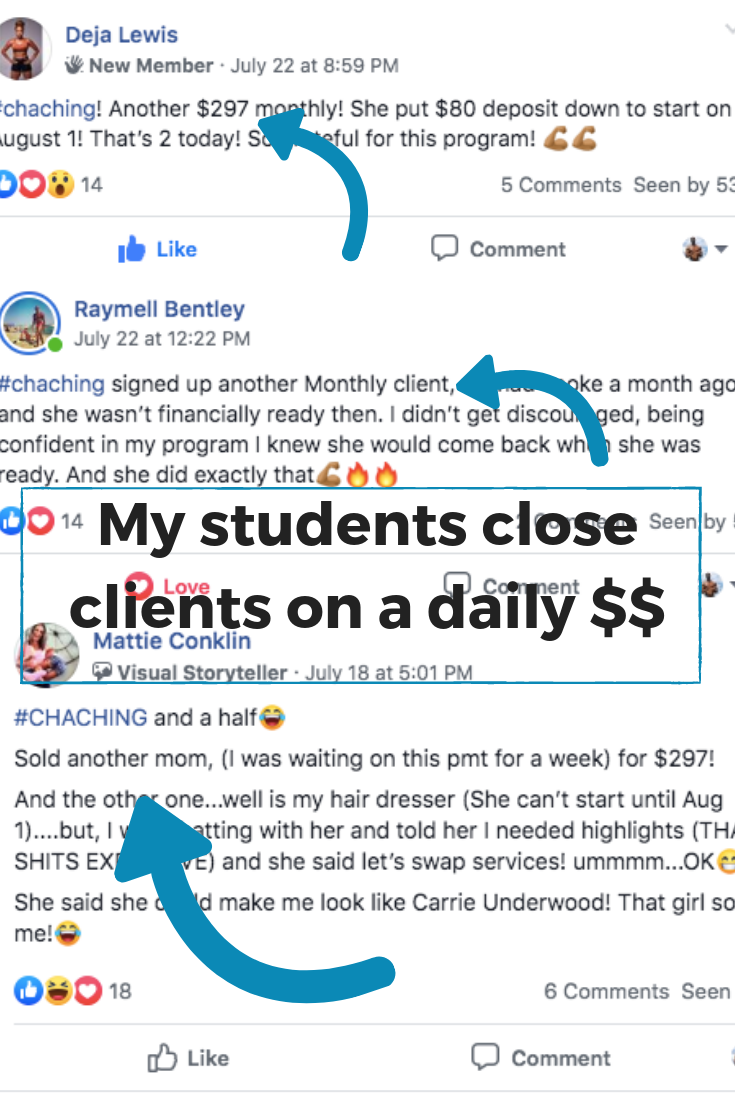Click Raymell Bentley's avatar photo
Screen dimensions: 735x1102
coord(30,323)
